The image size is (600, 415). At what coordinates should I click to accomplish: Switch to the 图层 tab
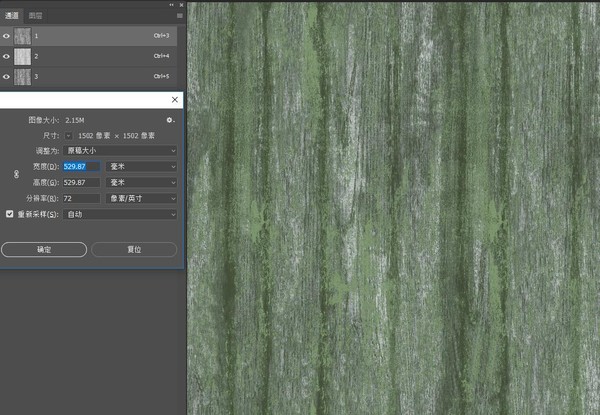pos(35,16)
